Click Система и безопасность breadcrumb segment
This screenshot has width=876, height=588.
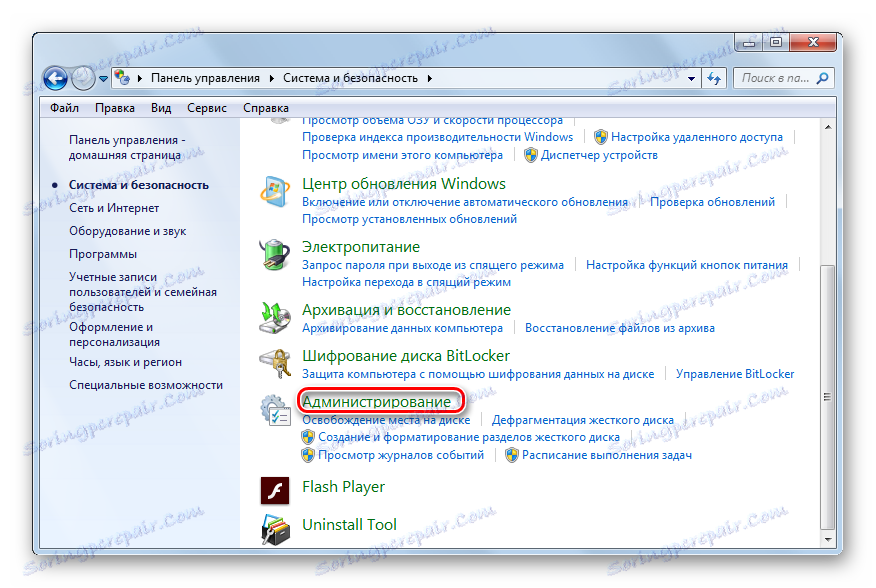(350, 78)
